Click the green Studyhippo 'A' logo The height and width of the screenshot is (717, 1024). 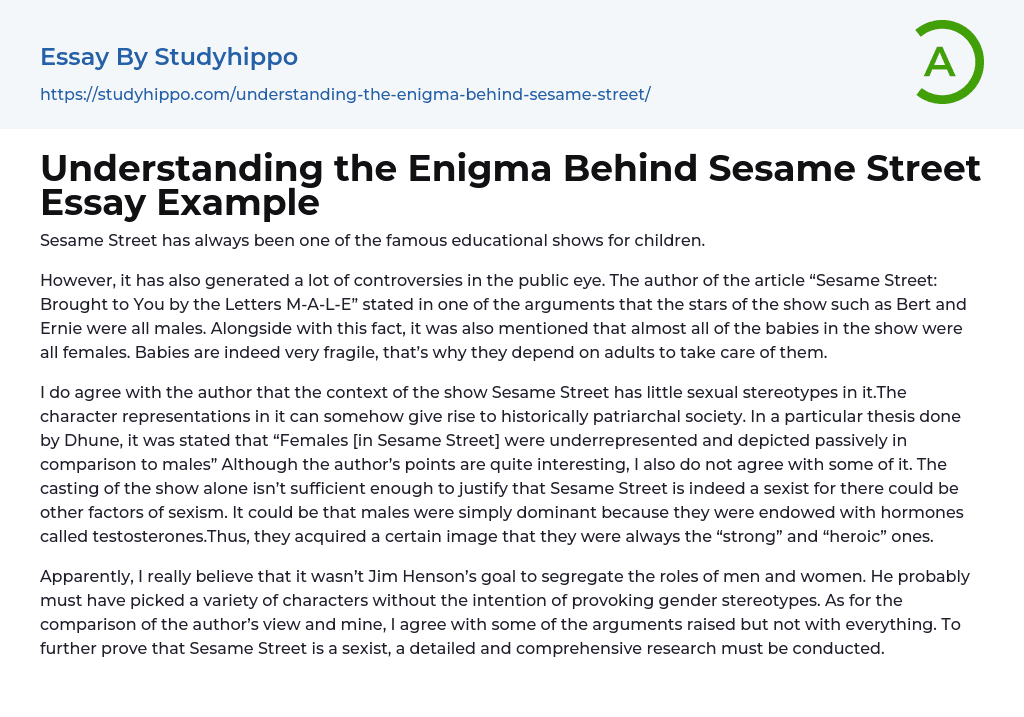(949, 62)
